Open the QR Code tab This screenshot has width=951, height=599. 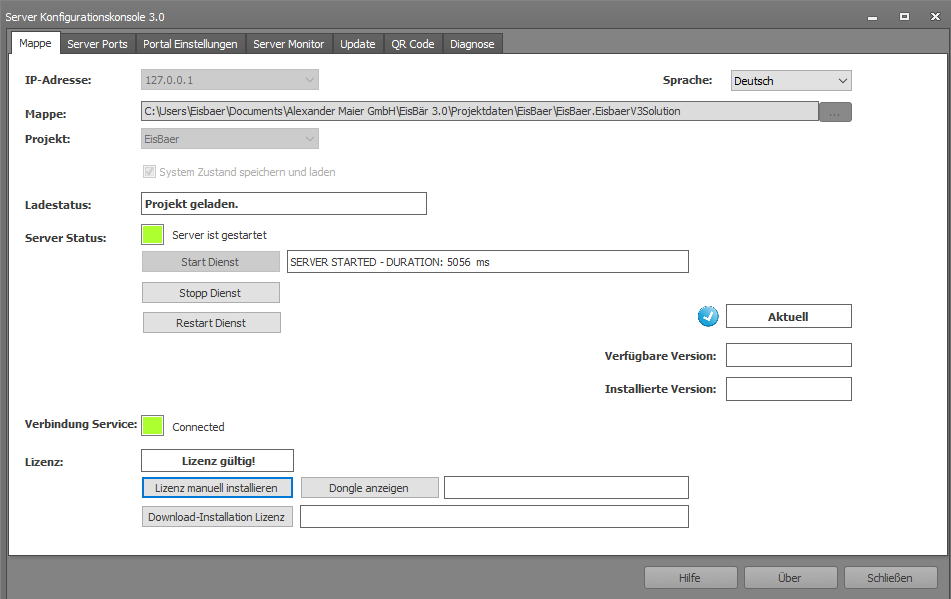[412, 44]
